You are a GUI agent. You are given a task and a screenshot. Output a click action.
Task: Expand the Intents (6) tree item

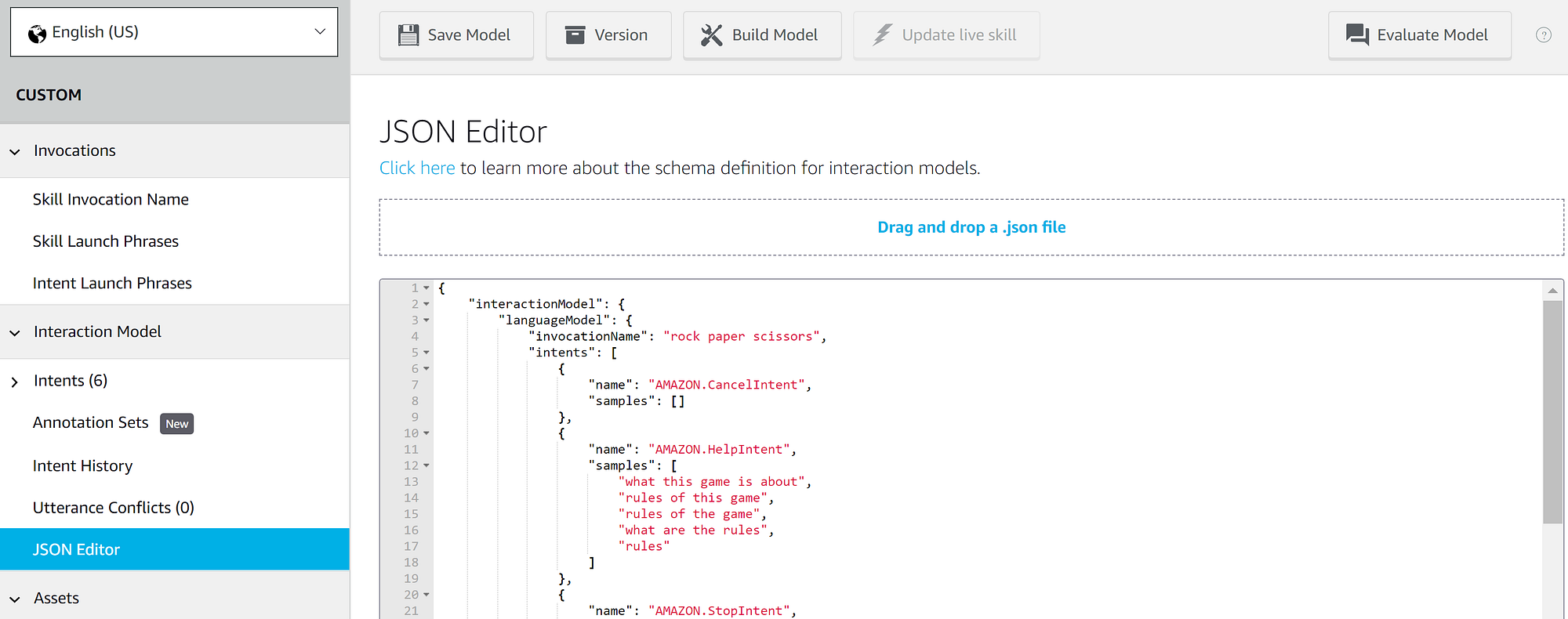[x=15, y=382]
